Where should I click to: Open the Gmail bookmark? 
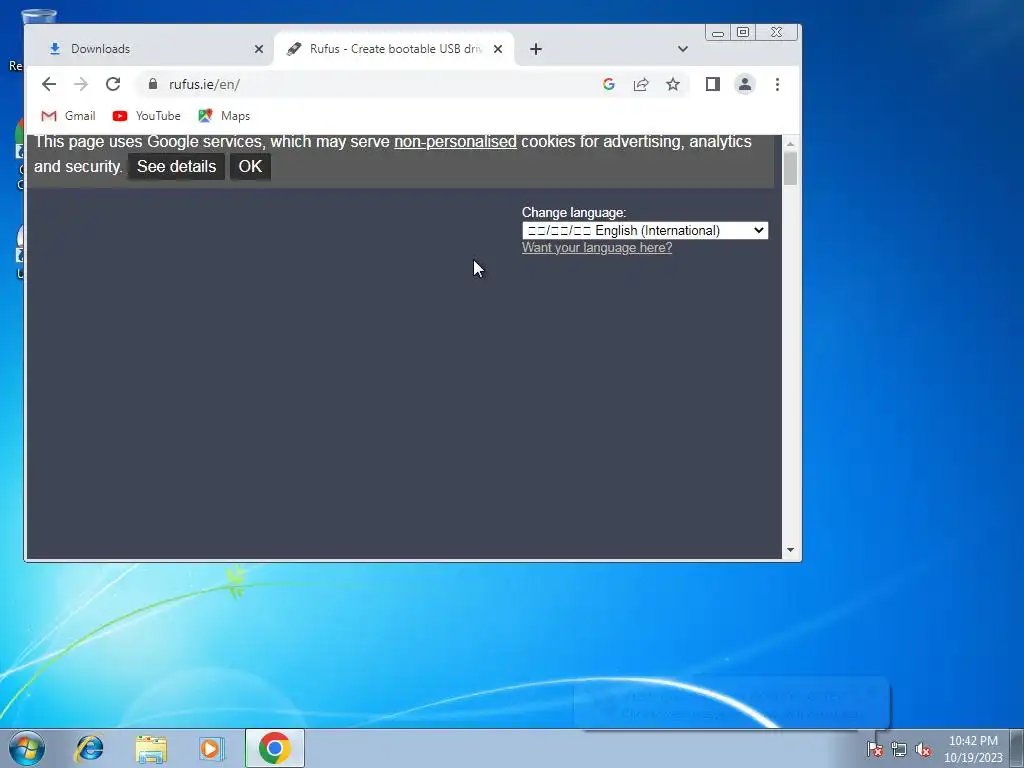[x=69, y=116]
